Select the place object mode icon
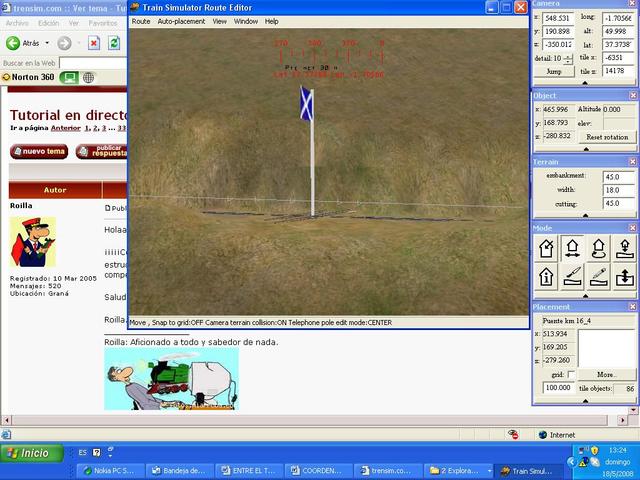Screen dimensions: 640x480 coord(625,247)
